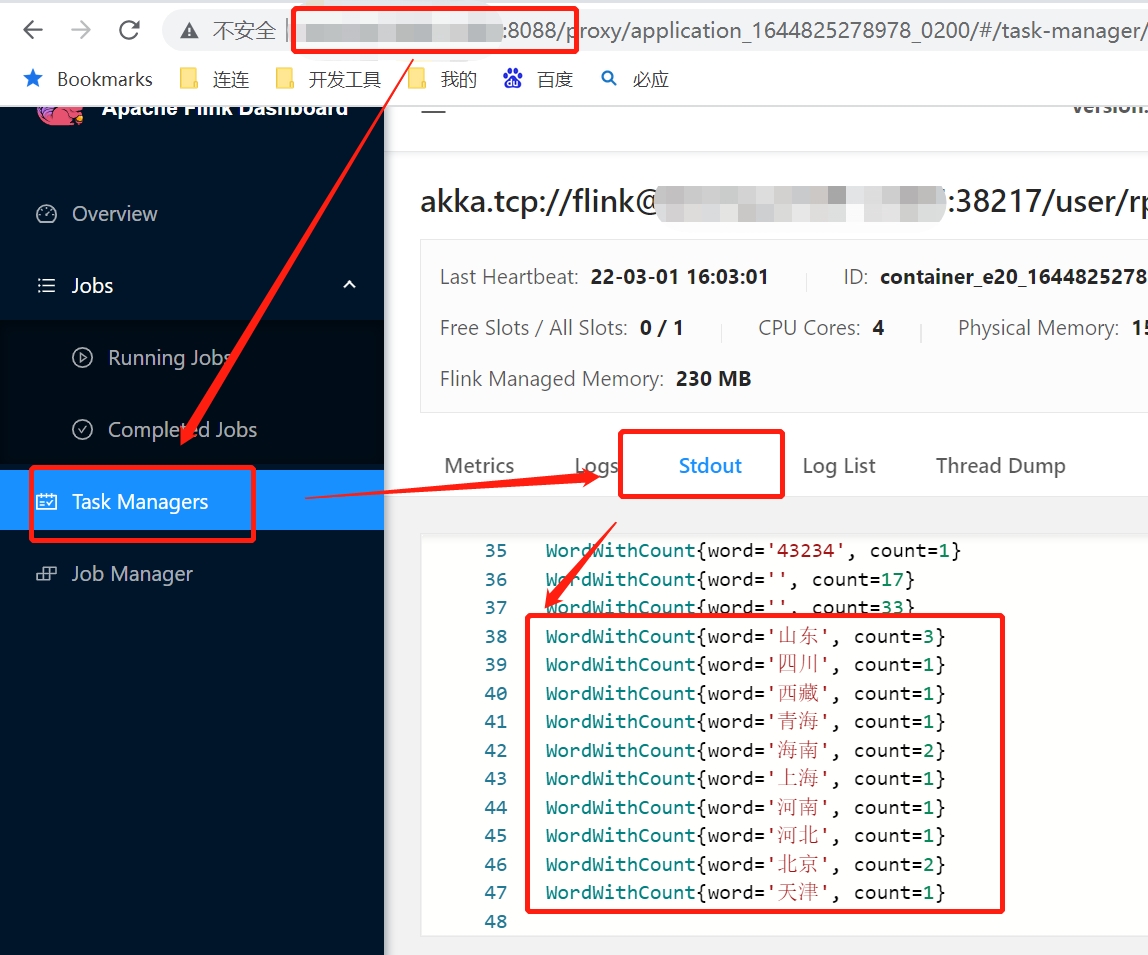This screenshot has height=955, width=1148.
Task: Click the Completed Jobs checkmark icon
Action: 82,429
